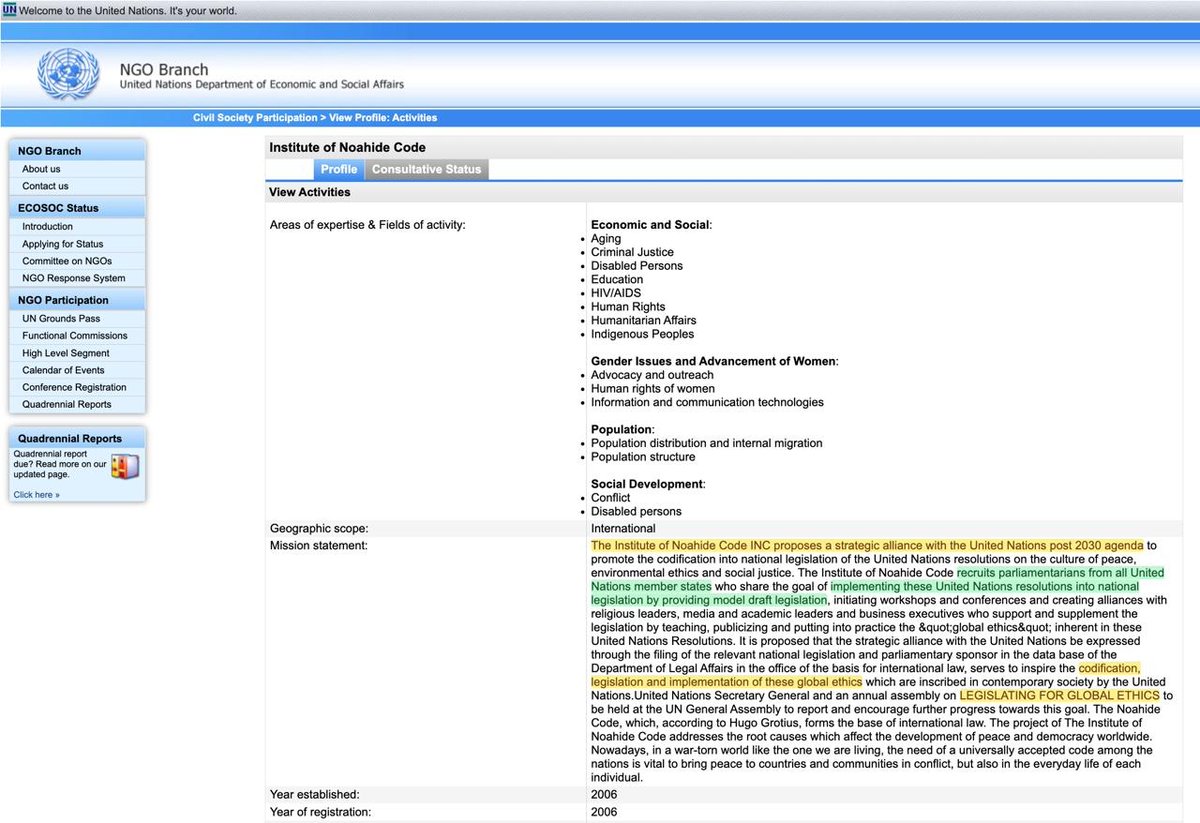Screen dimensions: 1200x823
Task: Open Functional Commissions link
Action: tap(75, 336)
